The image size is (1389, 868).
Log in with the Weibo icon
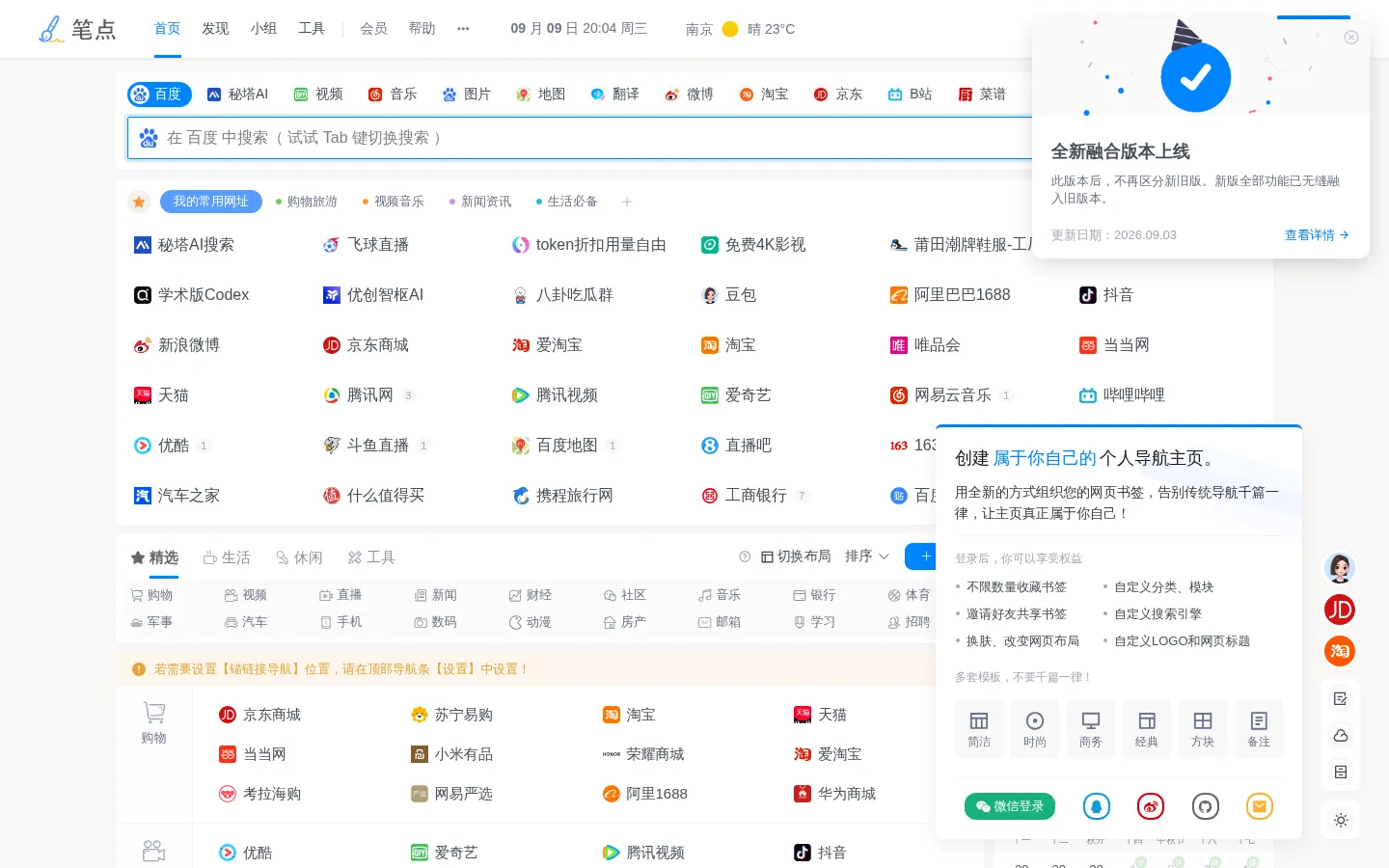[1151, 806]
